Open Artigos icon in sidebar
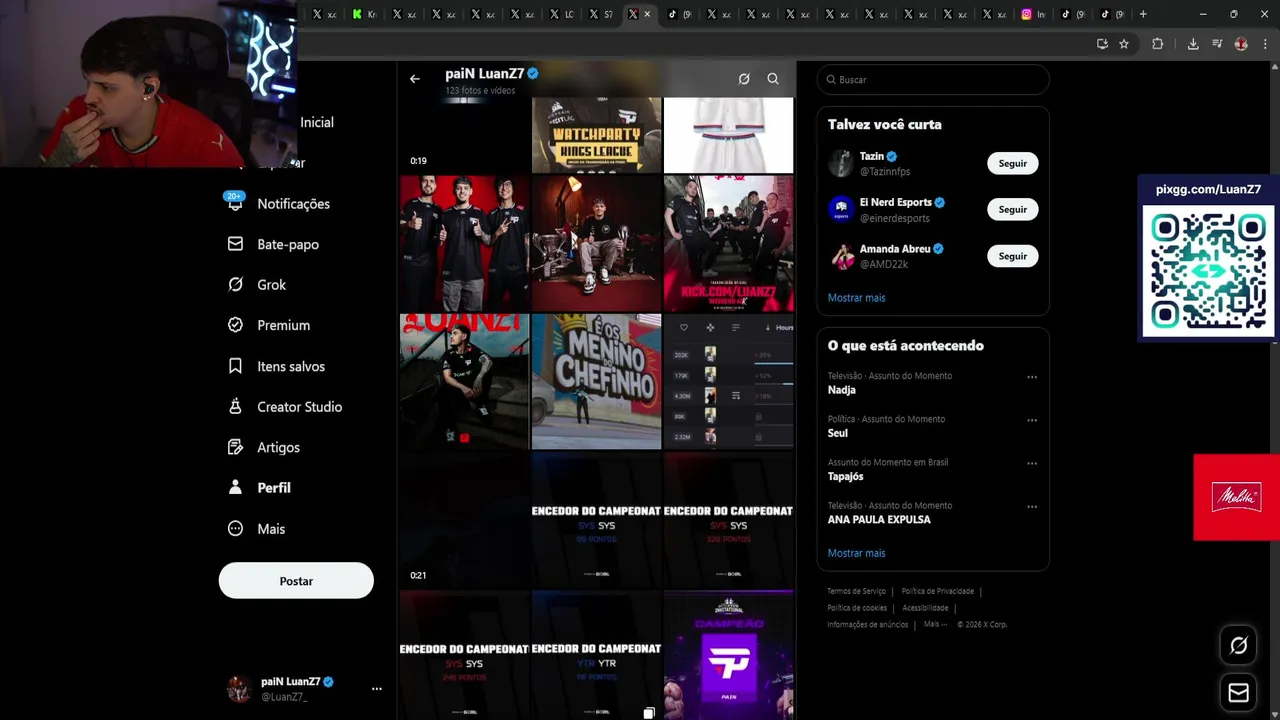Viewport: 1280px width, 720px height. pos(235,447)
